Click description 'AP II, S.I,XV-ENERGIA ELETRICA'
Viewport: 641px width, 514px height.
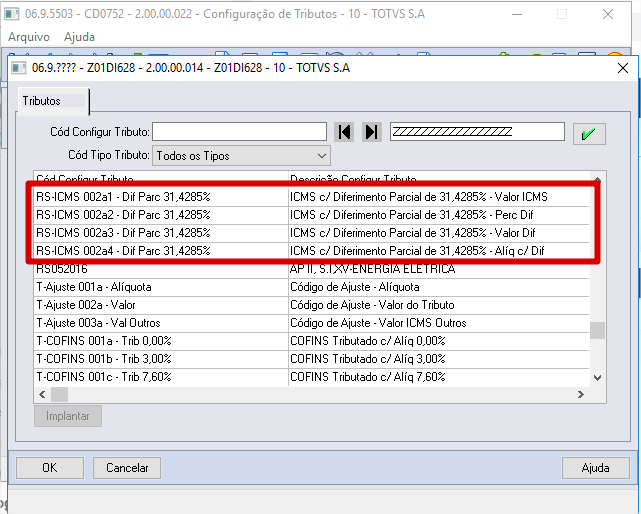[x=372, y=269]
